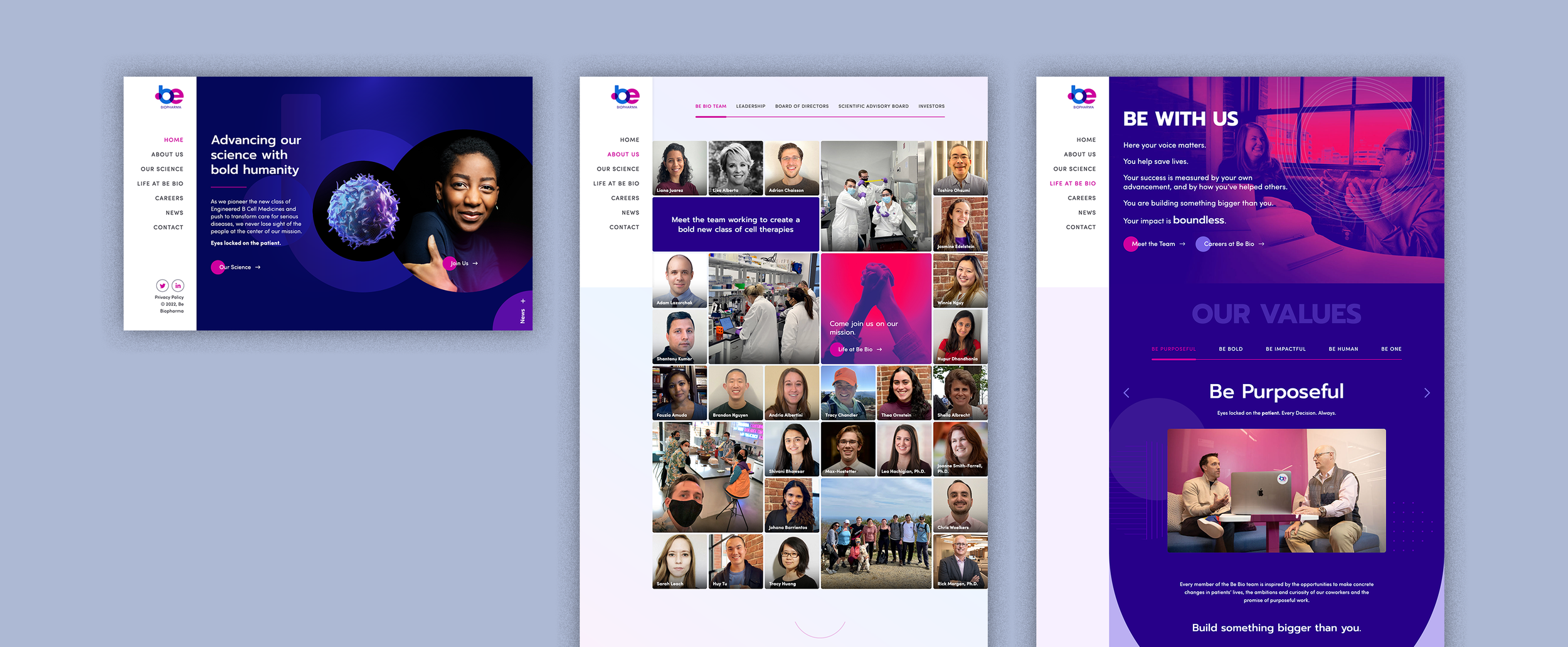Switch to SCIENTIFIC ADVISORY BOARD tab
Screen dimensions: 1568x647
(873, 107)
